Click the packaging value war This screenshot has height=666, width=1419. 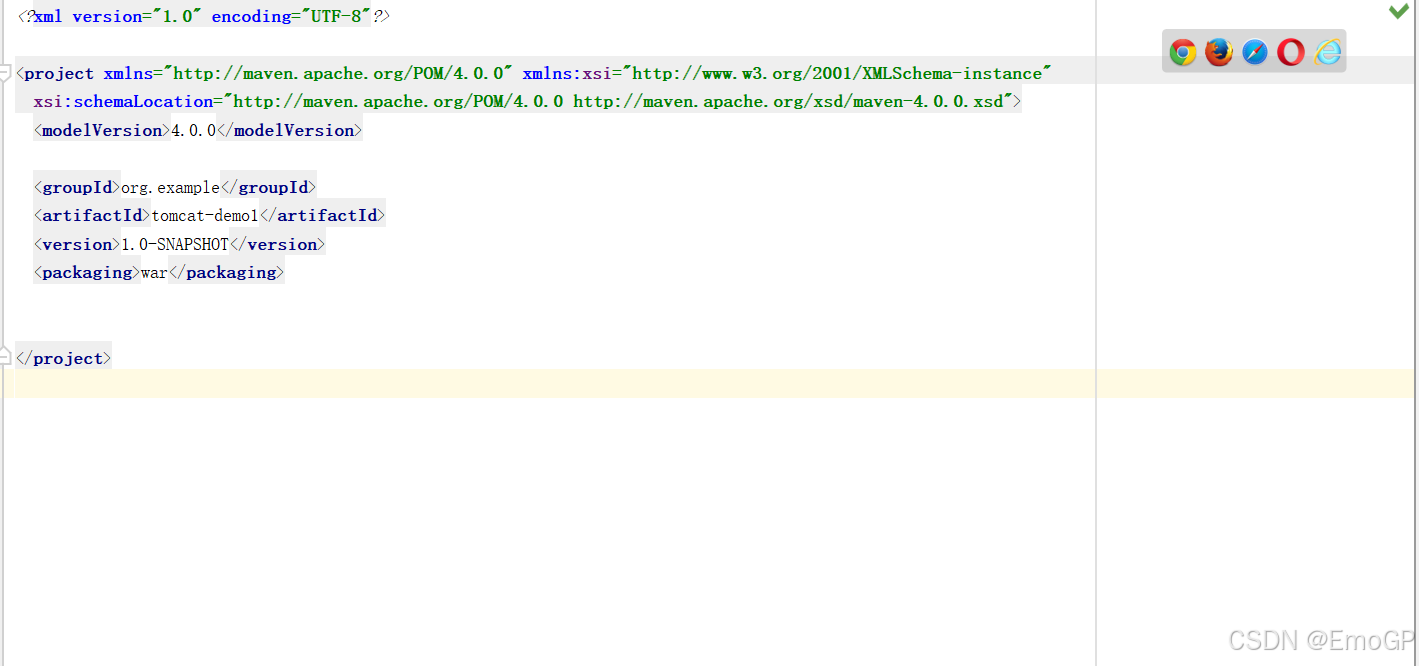click(x=154, y=272)
